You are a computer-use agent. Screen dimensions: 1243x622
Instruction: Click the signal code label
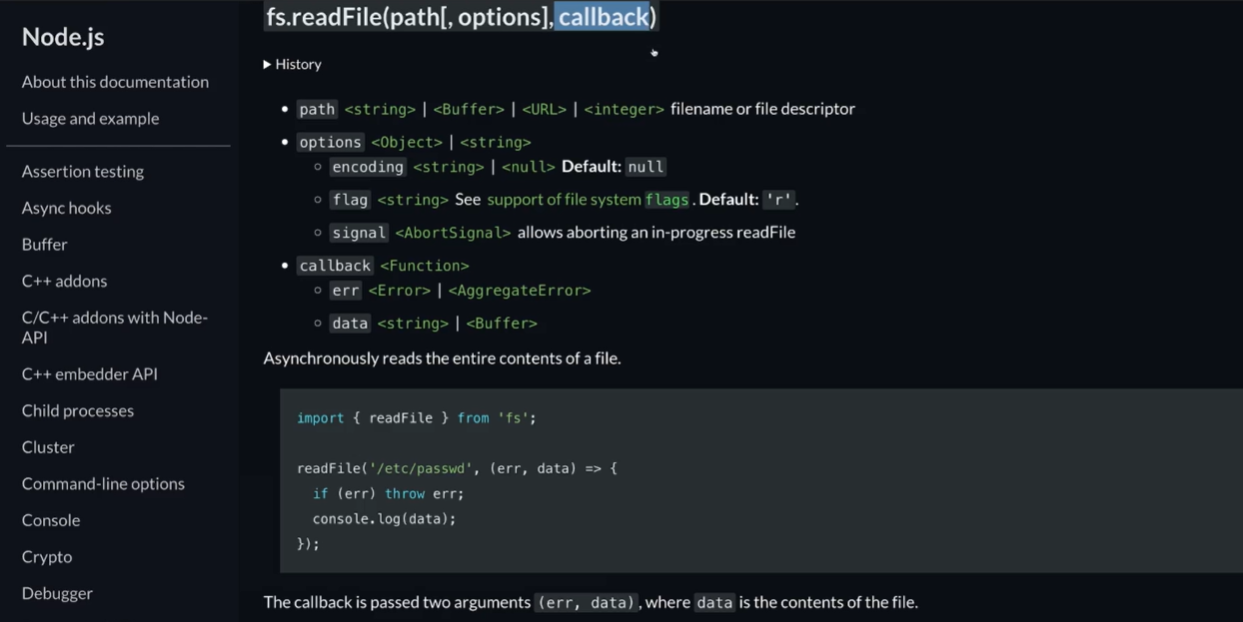click(359, 233)
